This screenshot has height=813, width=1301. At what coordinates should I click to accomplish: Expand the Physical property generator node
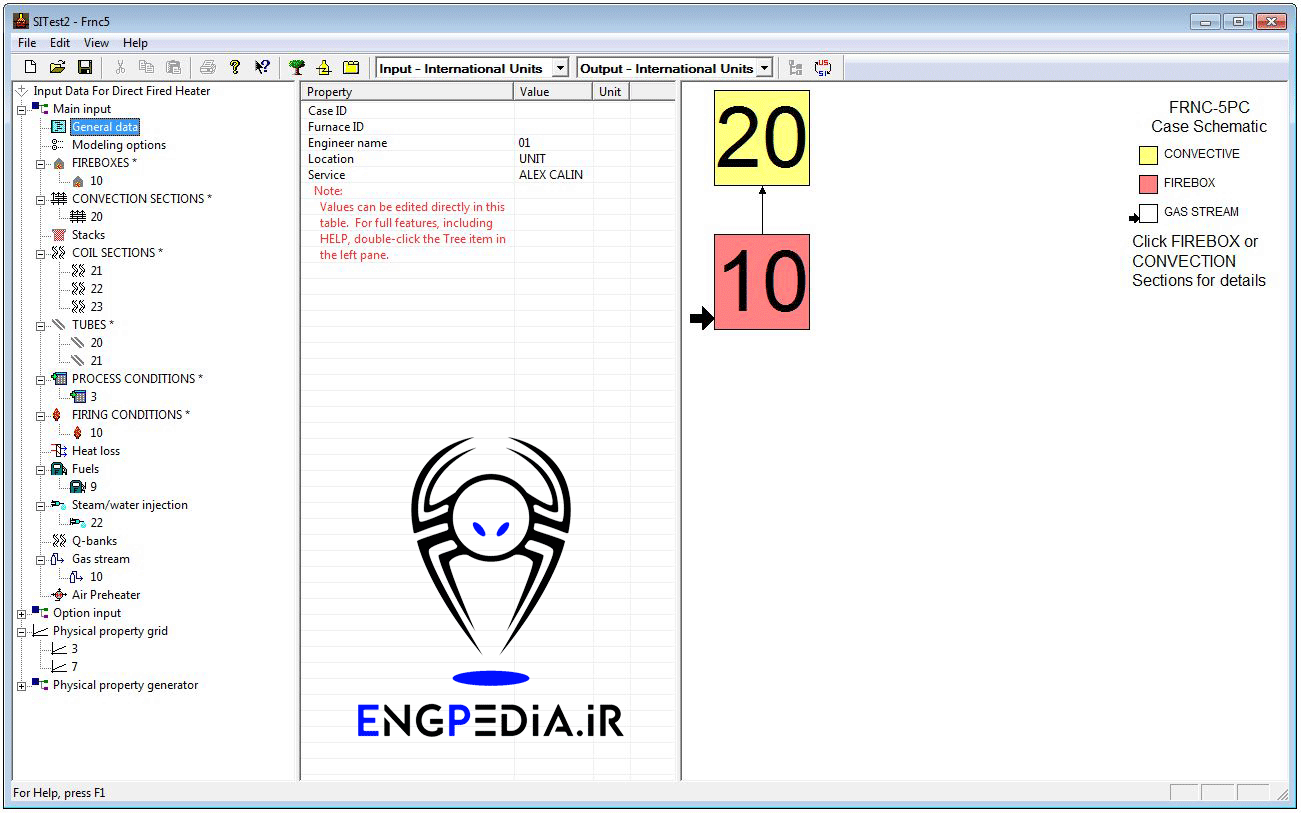(22, 685)
